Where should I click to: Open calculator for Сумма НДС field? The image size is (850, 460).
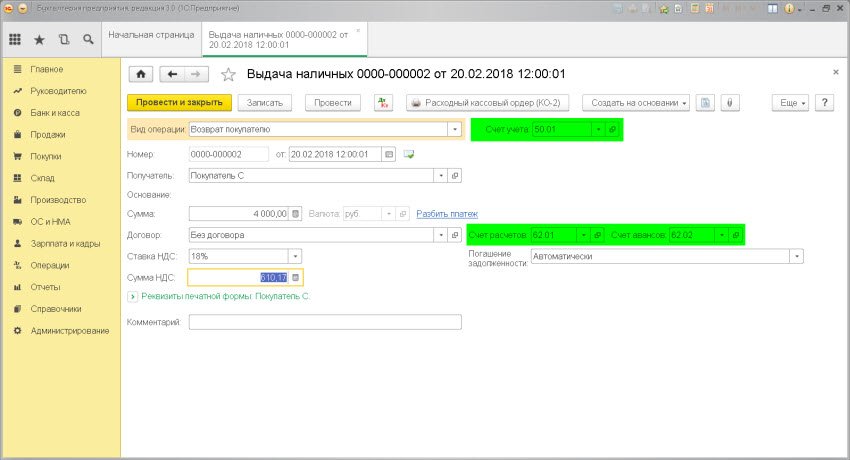295,278
